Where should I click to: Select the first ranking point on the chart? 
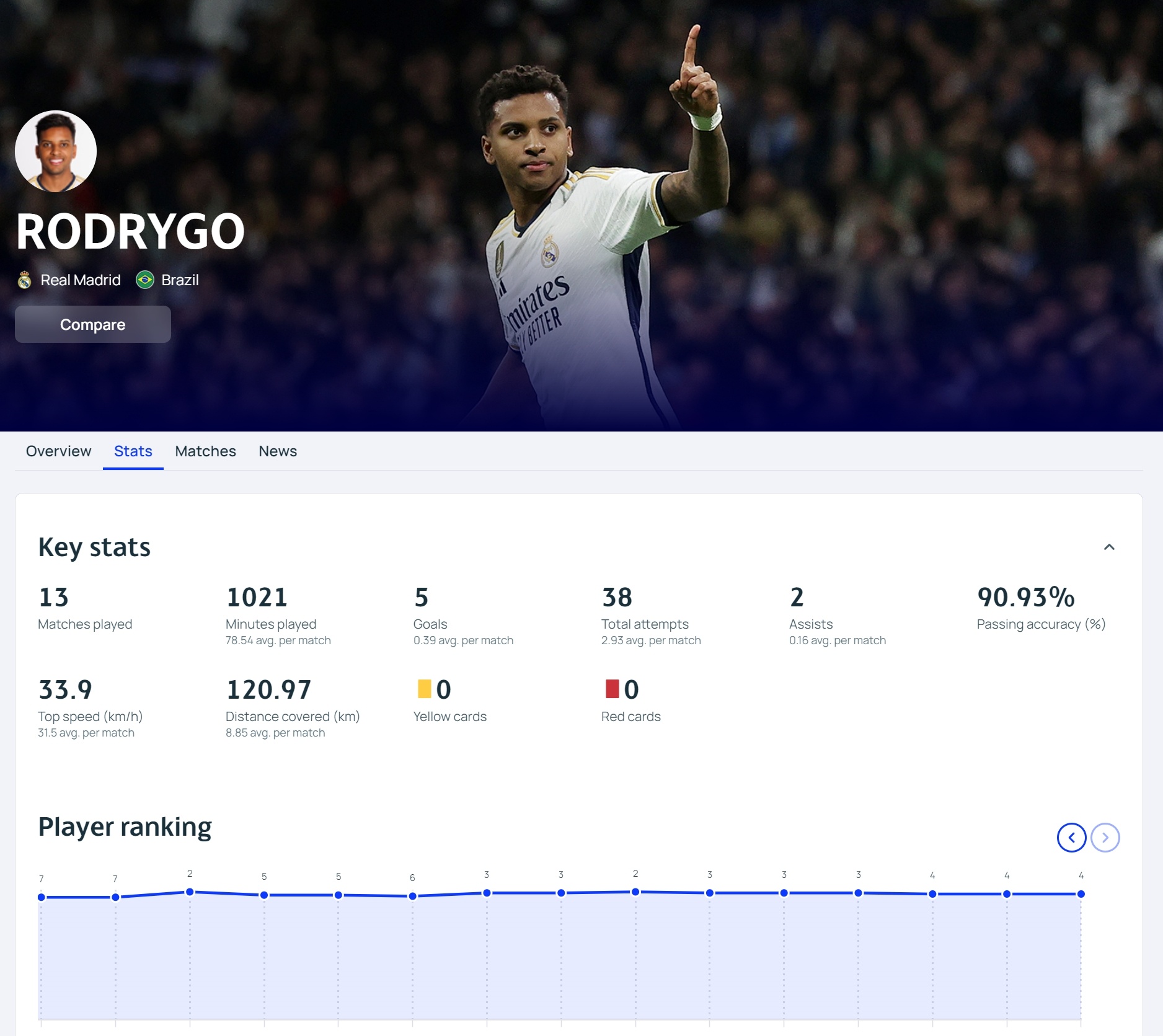point(42,897)
